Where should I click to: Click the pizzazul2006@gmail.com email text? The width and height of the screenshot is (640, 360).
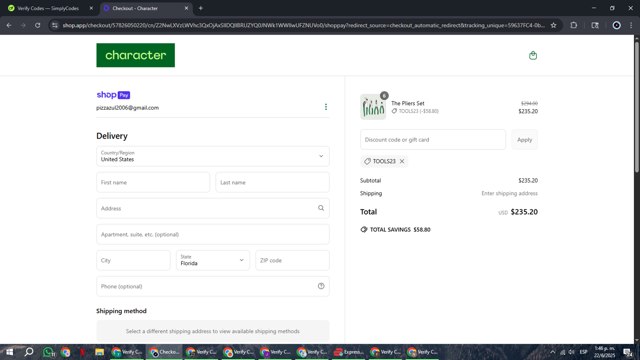click(x=127, y=108)
